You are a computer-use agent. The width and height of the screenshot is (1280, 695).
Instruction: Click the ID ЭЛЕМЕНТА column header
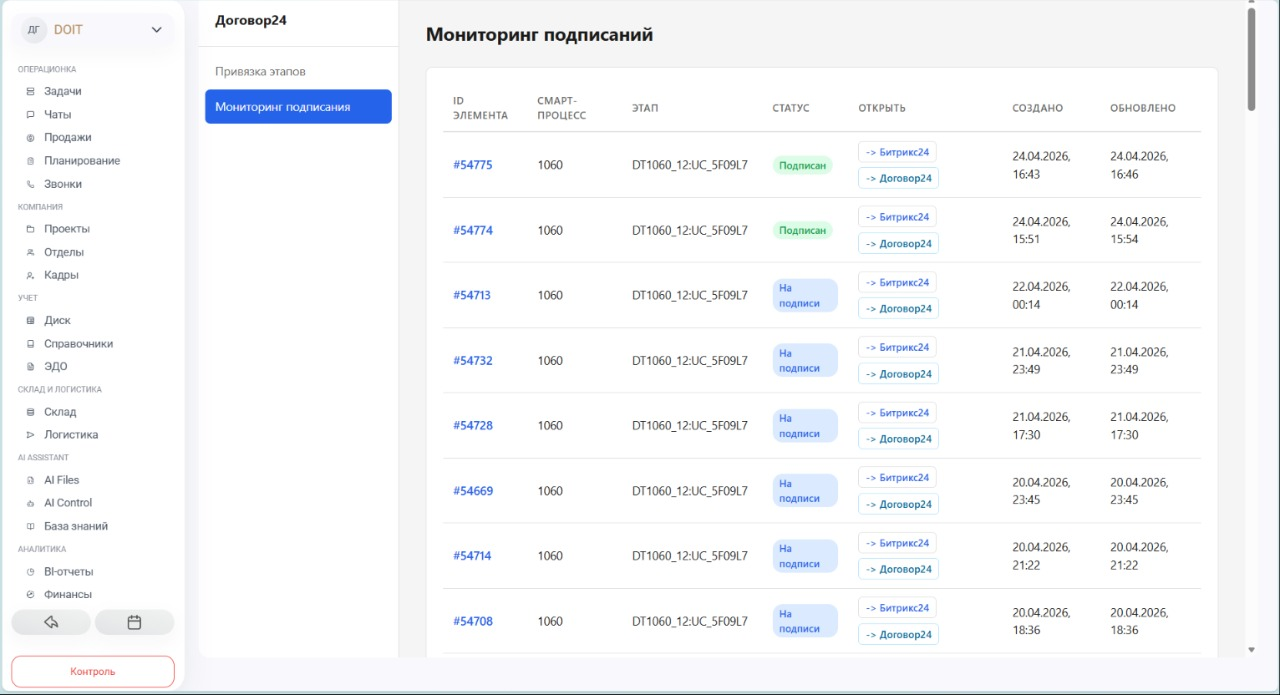pos(480,108)
